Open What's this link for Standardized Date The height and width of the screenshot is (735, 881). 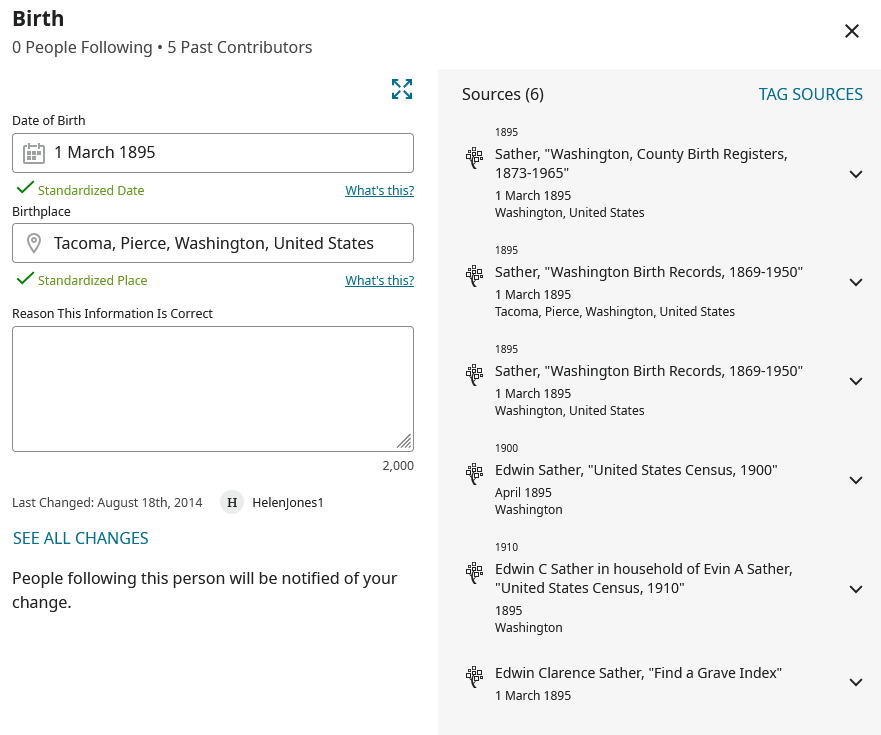[x=379, y=191]
